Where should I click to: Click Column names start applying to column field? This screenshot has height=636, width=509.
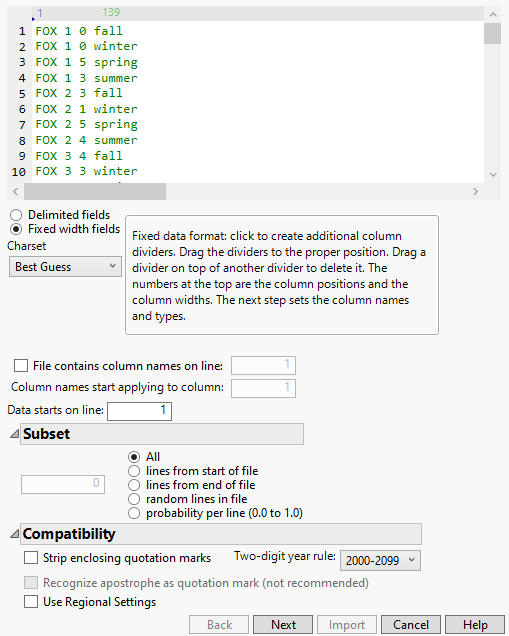(263, 388)
